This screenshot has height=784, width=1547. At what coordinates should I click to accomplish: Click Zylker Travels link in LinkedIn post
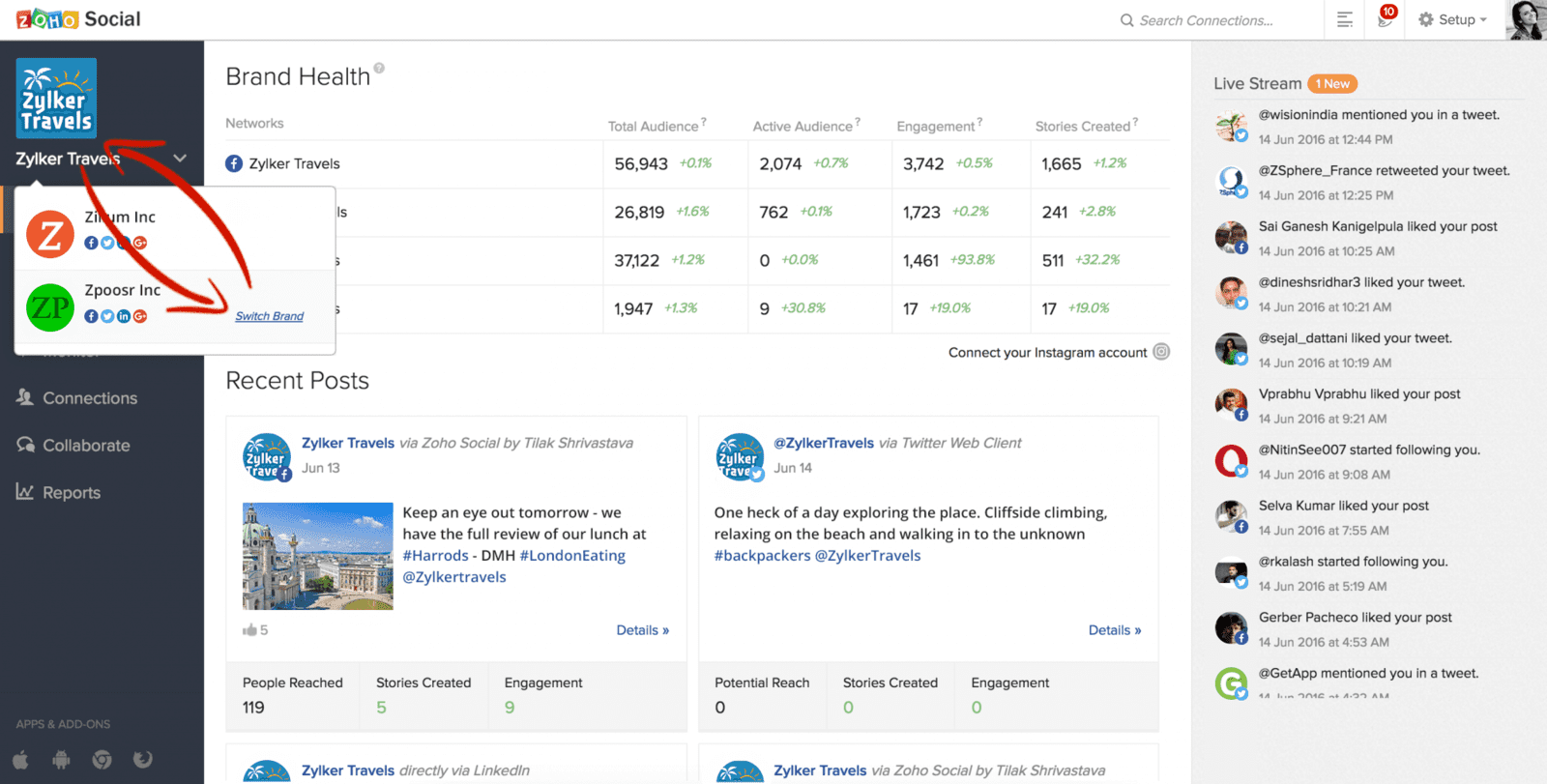pos(348,770)
